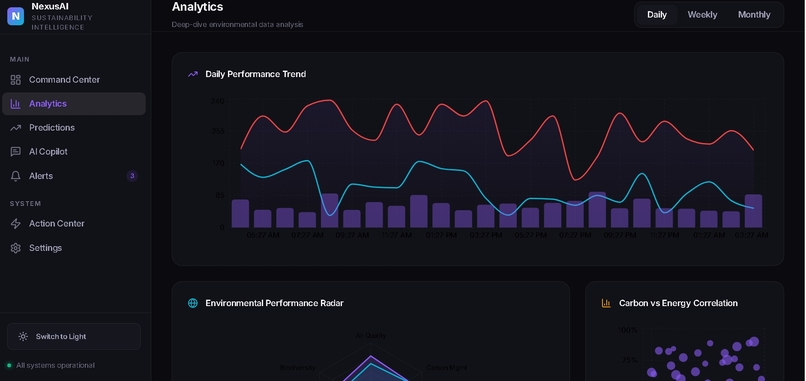
Task: Open the Action Center page
Action: click(74, 224)
